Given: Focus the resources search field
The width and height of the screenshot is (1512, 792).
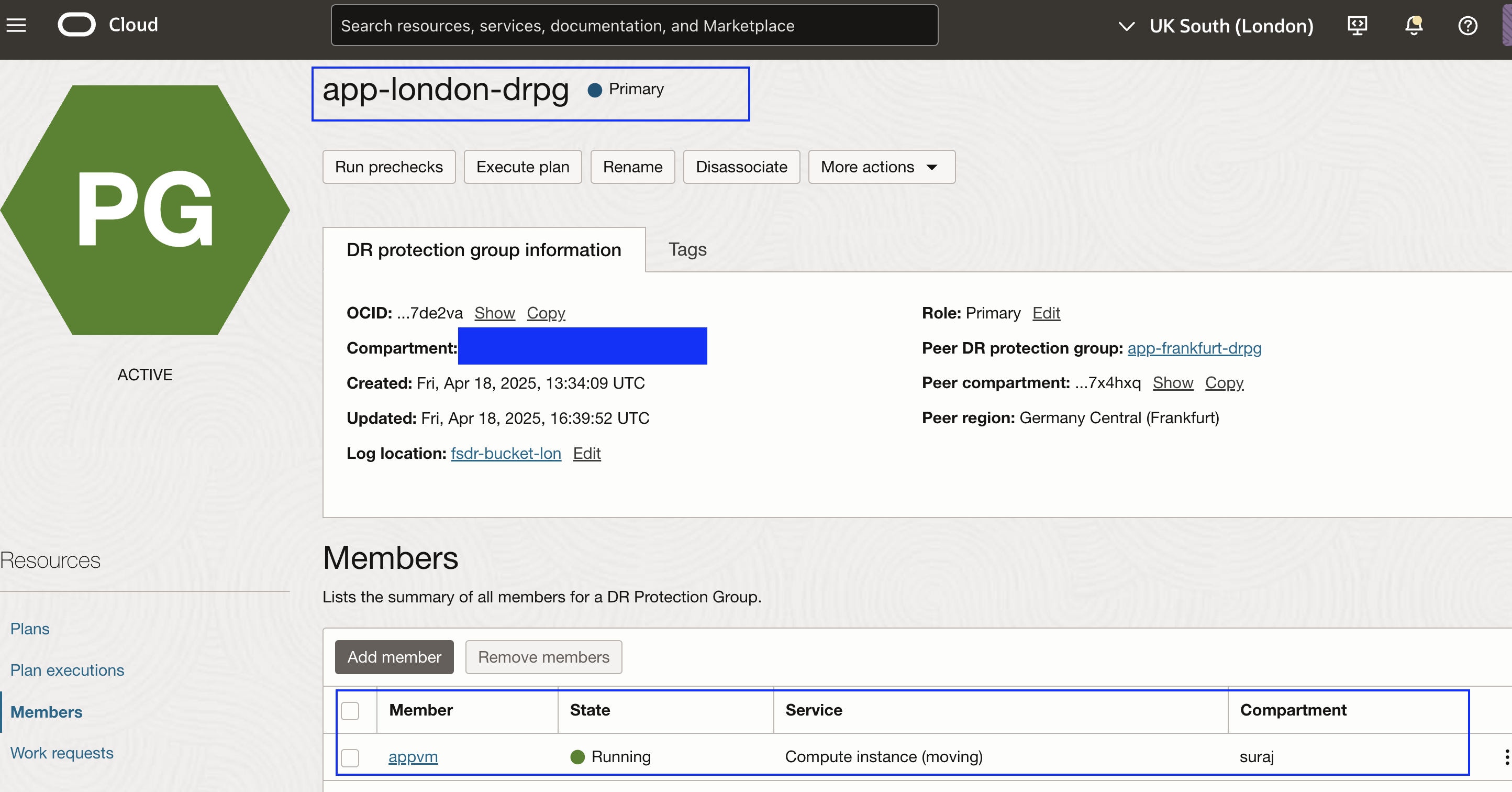Looking at the screenshot, I should pos(634,25).
